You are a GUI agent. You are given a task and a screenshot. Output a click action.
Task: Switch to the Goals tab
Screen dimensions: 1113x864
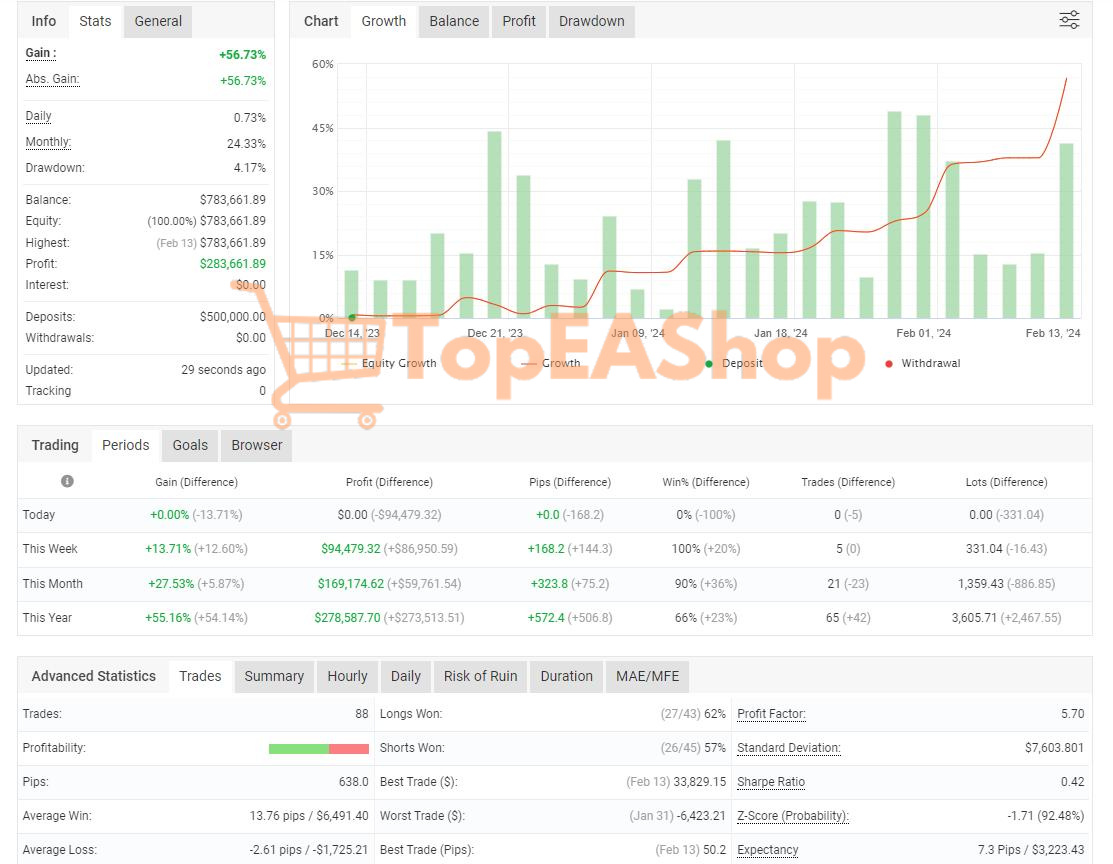point(190,445)
